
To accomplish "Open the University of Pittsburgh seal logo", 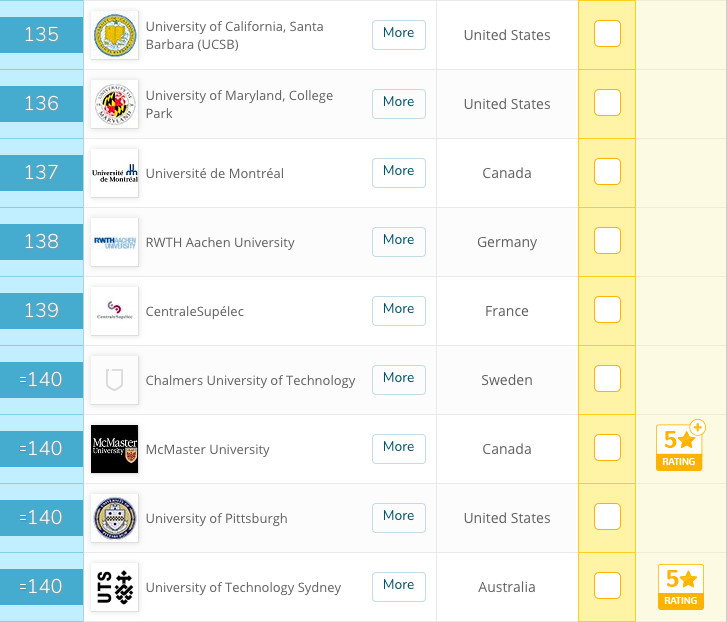I will [x=115, y=518].
